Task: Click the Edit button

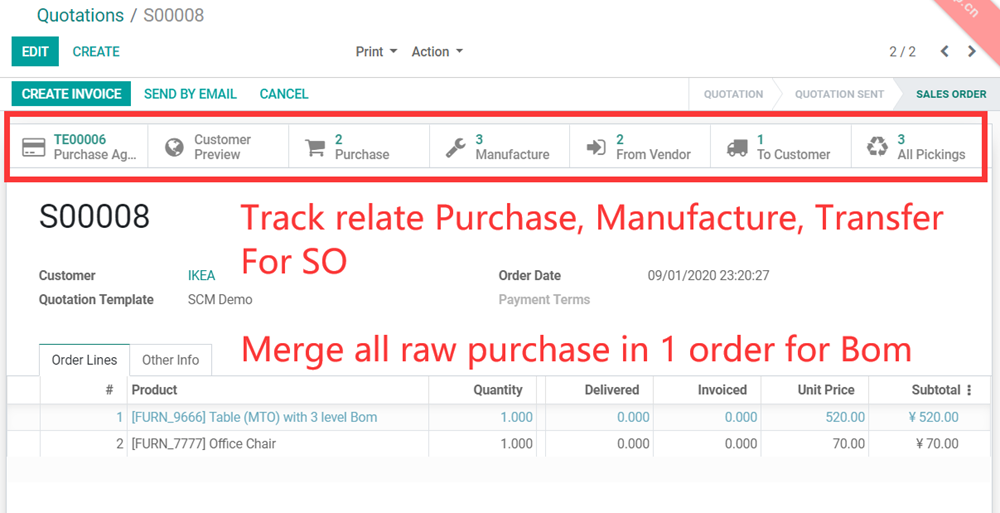Action: pos(35,52)
